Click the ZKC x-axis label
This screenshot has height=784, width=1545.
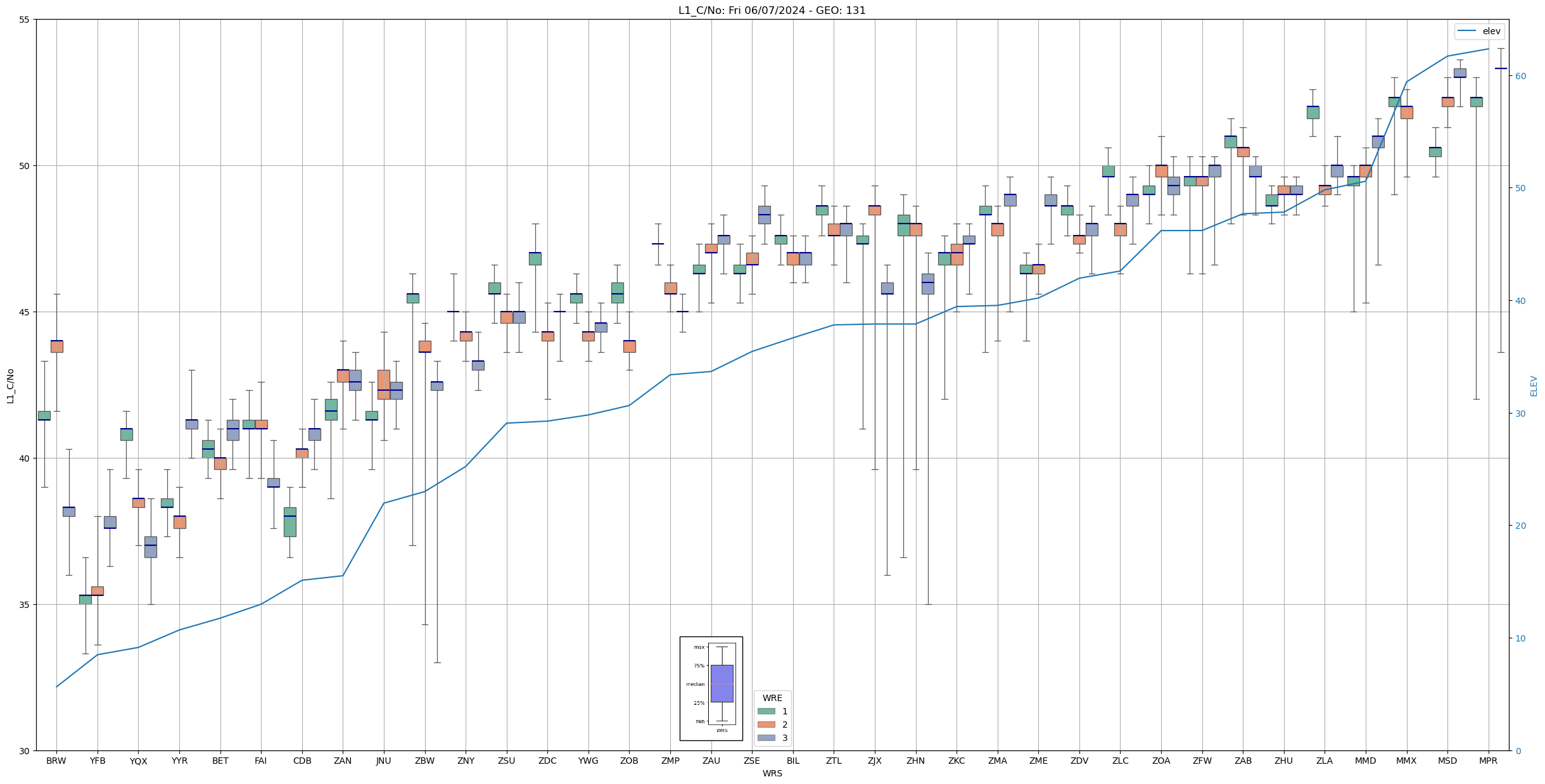tap(957, 761)
